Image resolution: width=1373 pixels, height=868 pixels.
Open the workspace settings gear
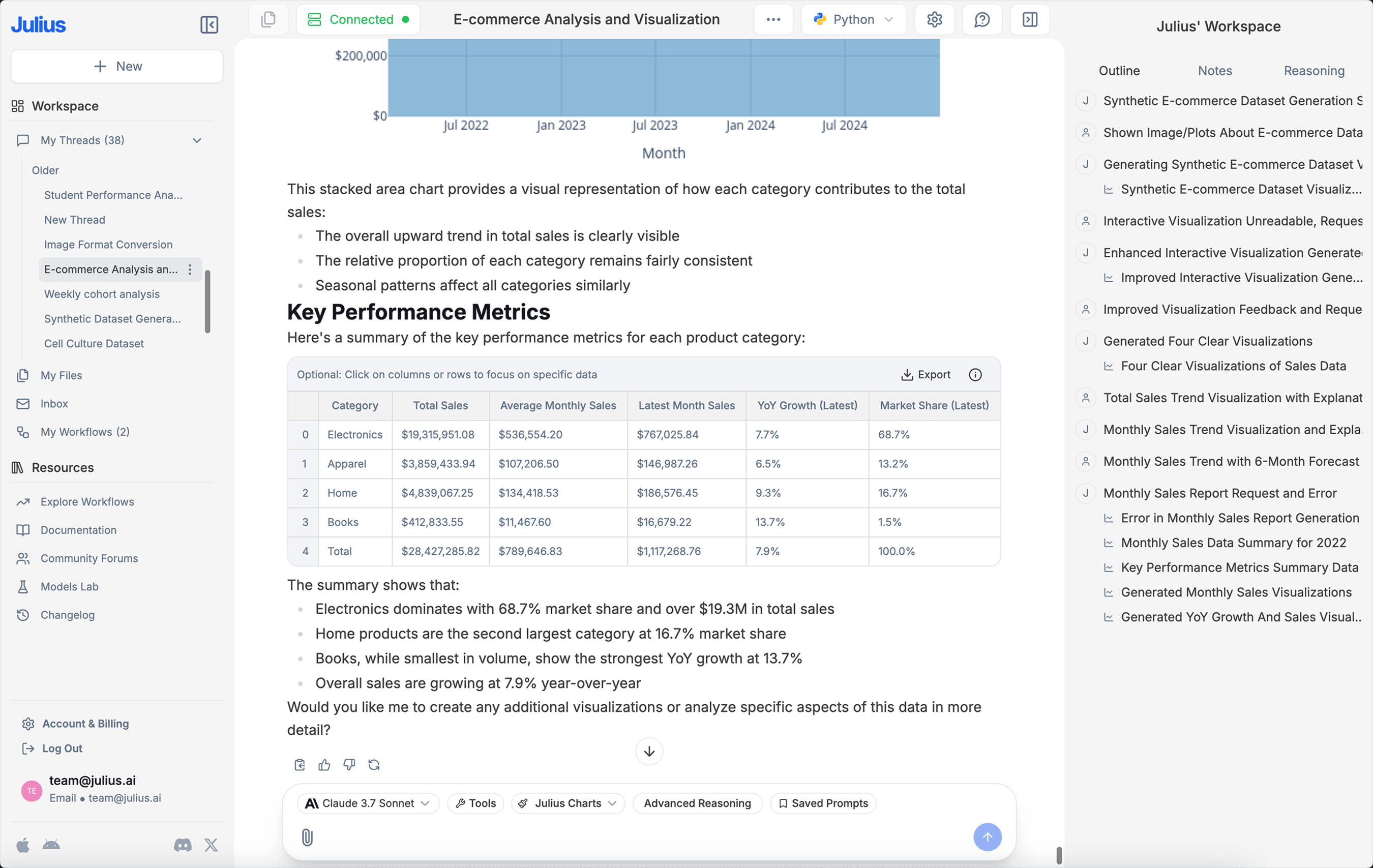[x=934, y=19]
